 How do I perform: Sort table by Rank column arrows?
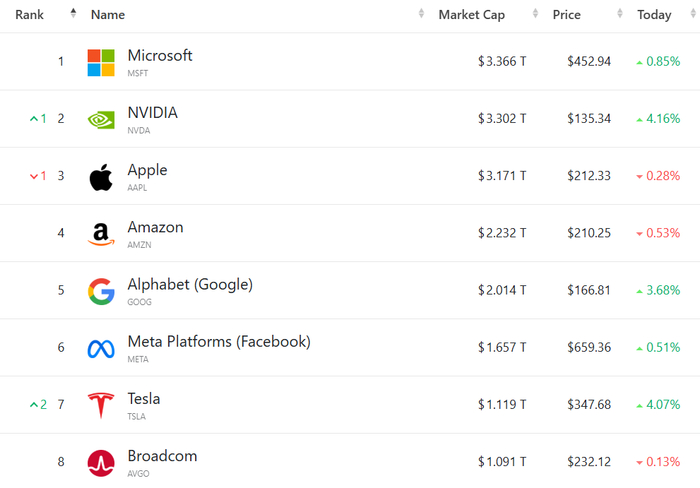pos(73,15)
